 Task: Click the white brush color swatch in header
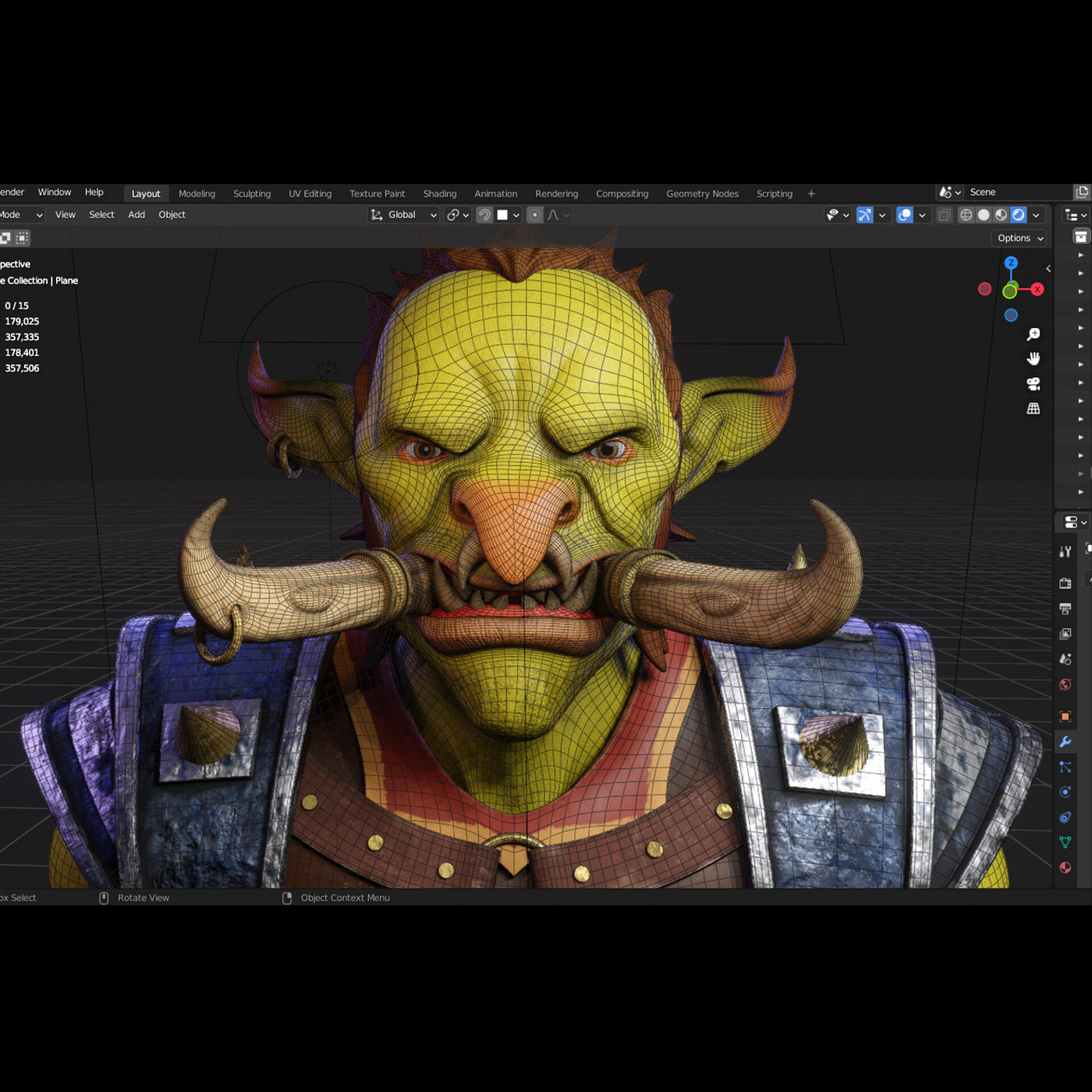(503, 215)
